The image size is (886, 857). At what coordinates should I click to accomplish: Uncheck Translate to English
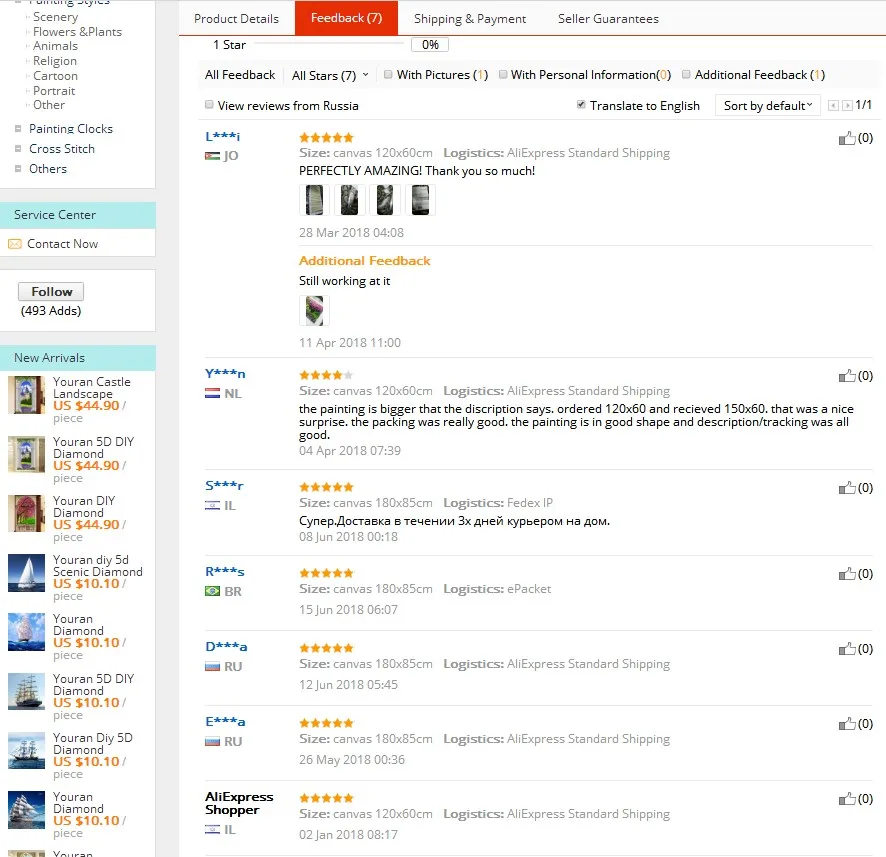581,105
